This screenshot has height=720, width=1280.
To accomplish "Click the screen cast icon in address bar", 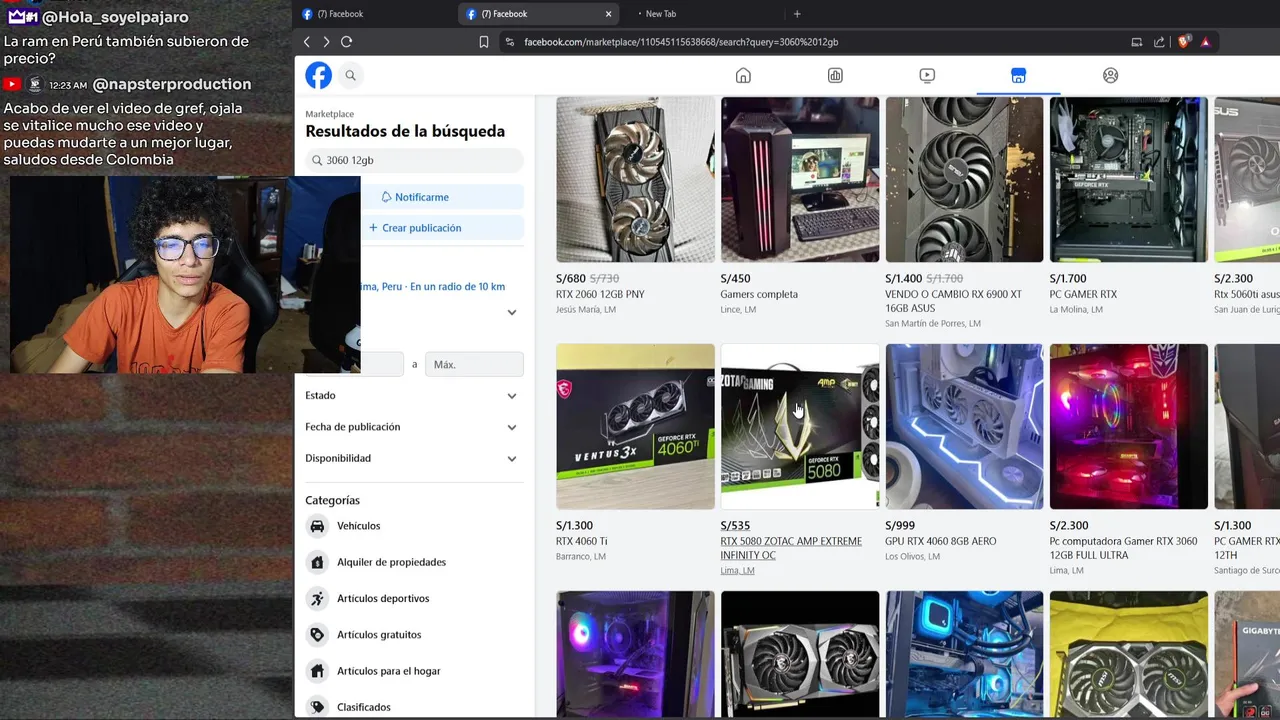I will [x=1136, y=42].
